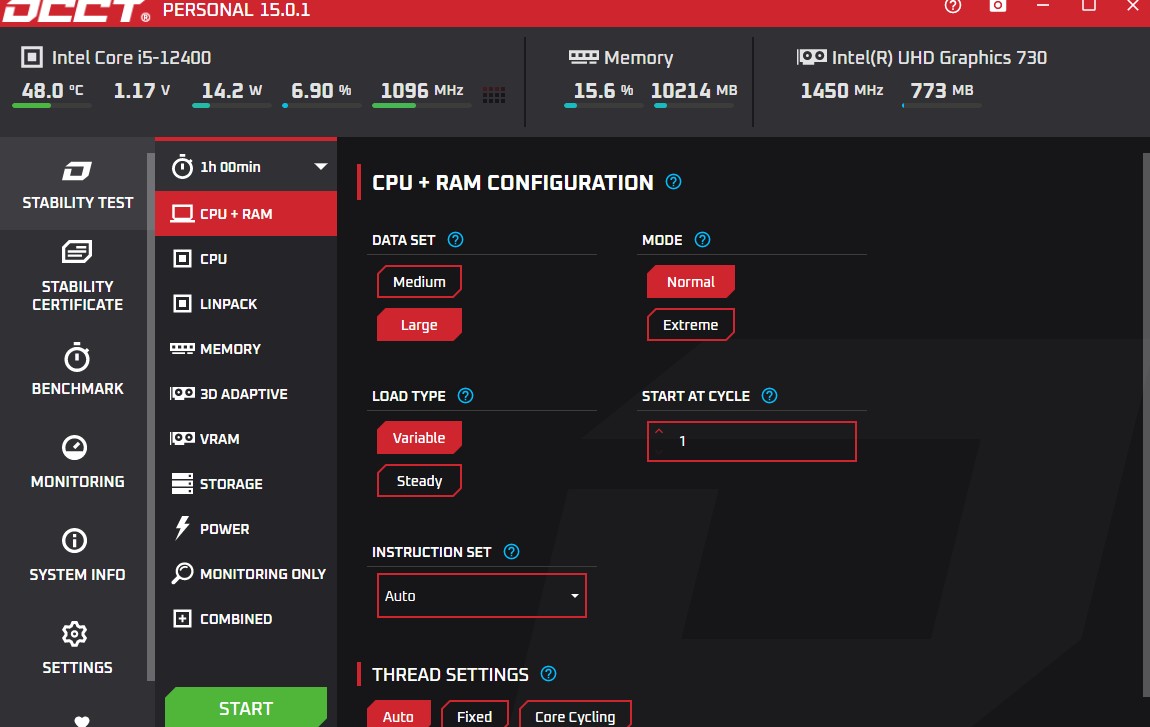Expand the 1h 00min duration dropdown
Viewport: 1150px width, 727px height.
pos(320,167)
